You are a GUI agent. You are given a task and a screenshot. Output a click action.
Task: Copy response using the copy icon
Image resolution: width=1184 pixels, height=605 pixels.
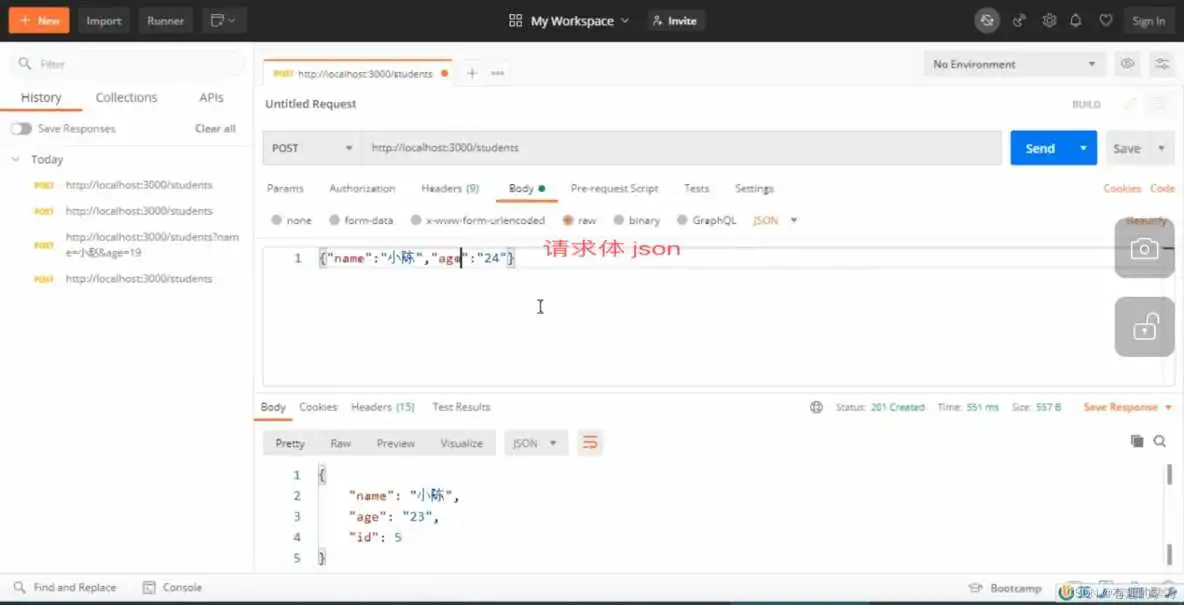[1136, 441]
